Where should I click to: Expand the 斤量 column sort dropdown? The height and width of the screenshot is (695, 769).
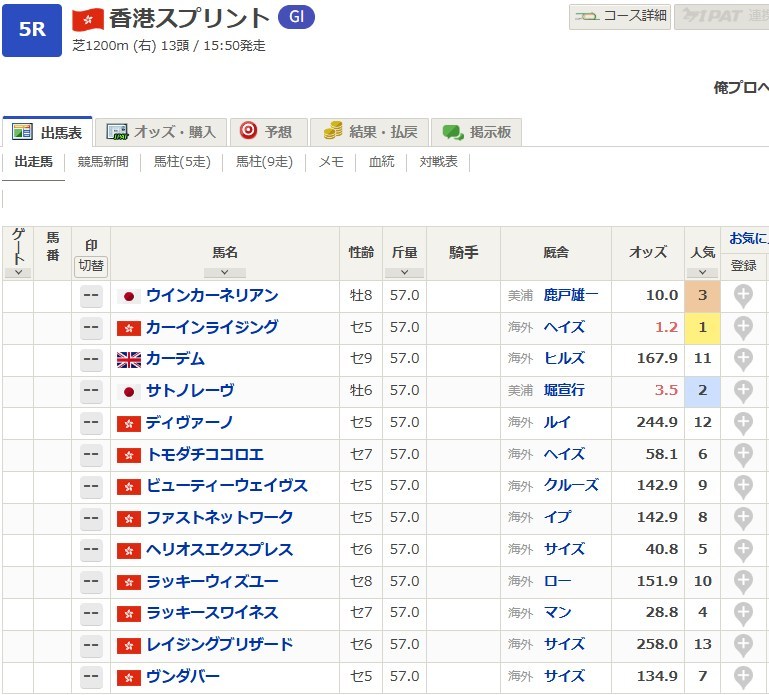(x=404, y=272)
